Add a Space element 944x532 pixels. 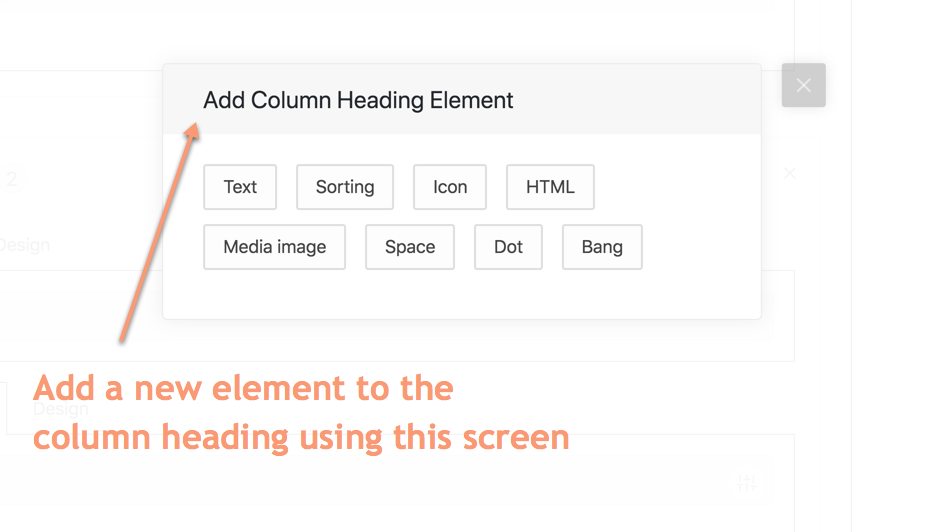point(410,247)
